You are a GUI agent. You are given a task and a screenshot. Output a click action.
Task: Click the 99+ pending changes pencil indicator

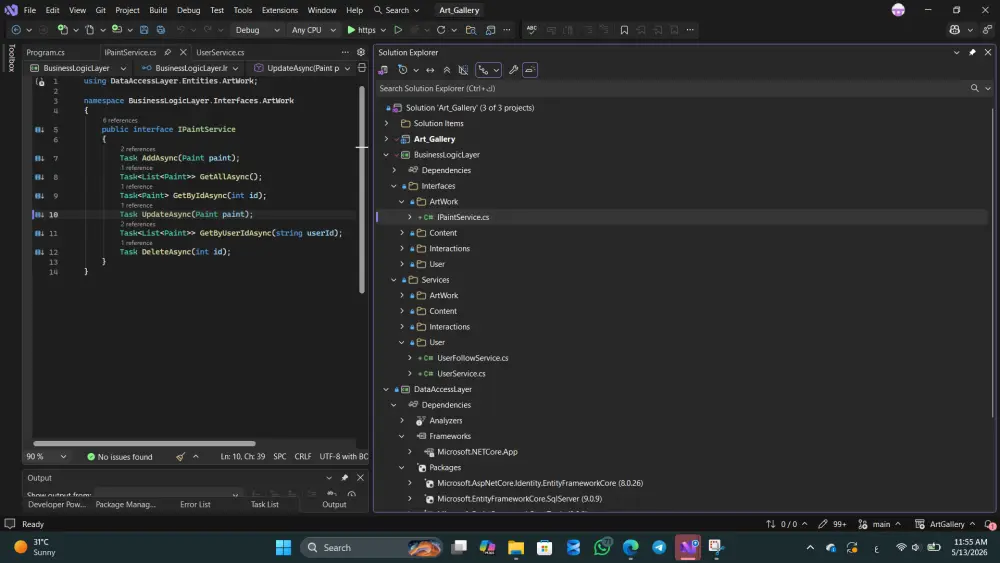tap(832, 524)
